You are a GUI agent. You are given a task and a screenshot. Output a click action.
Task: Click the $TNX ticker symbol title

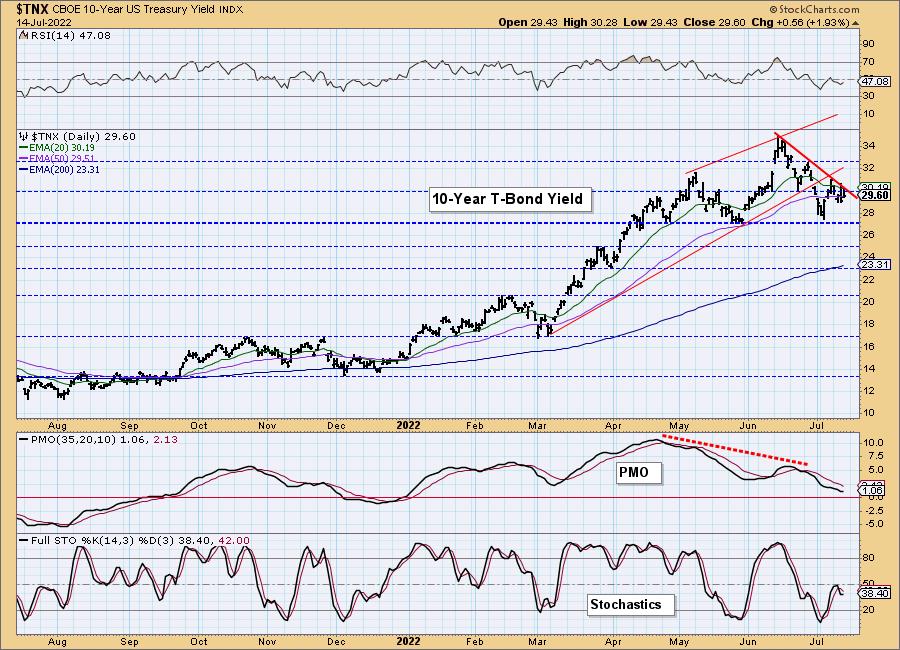point(33,9)
